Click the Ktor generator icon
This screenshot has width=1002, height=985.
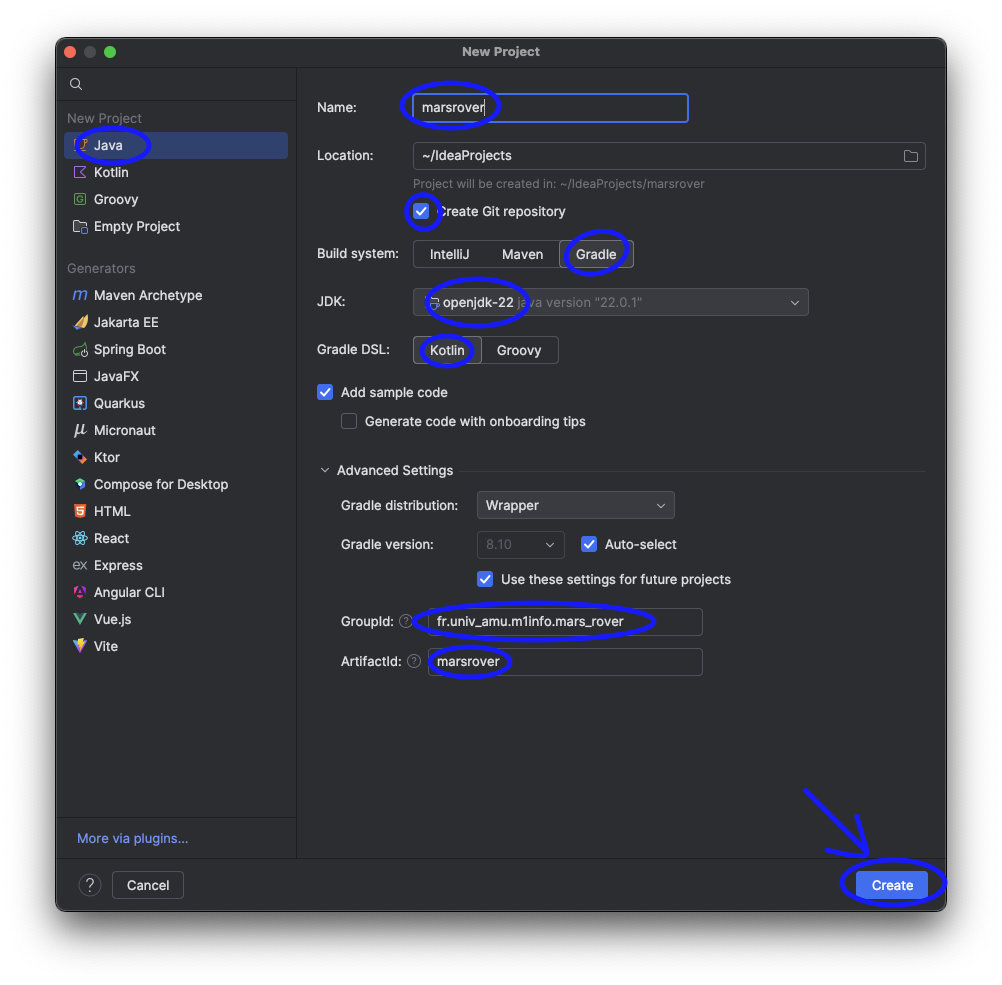(x=80, y=458)
